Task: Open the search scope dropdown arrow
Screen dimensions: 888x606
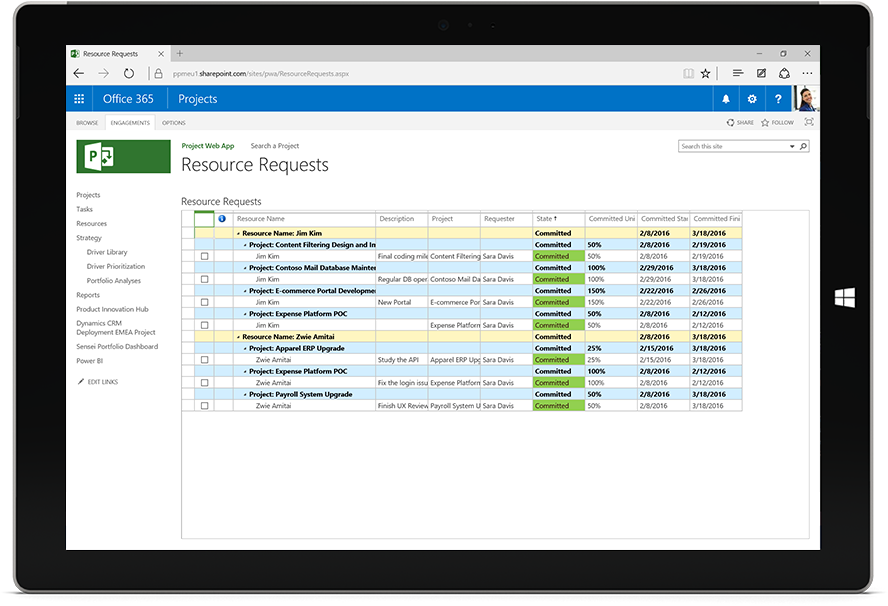Action: click(792, 145)
